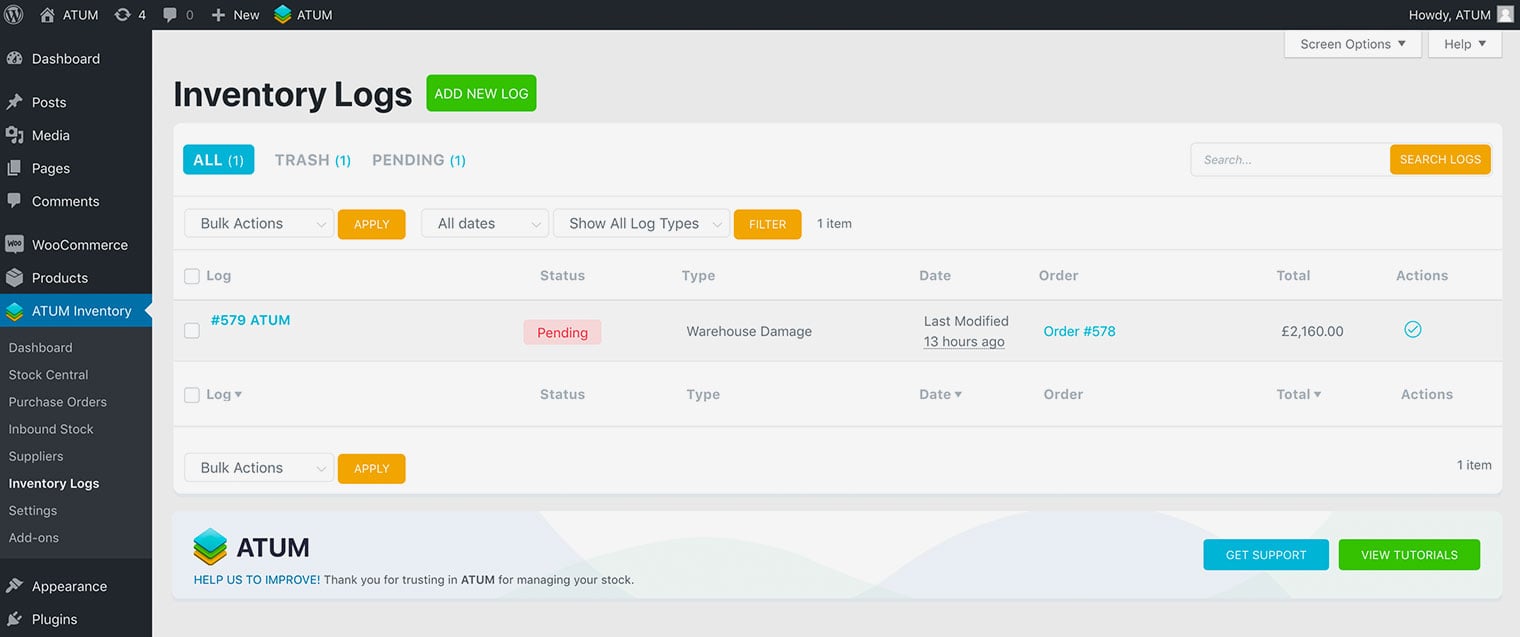Open the ATUM Inventory Dashboard submenu item
Image resolution: width=1520 pixels, height=637 pixels.
coord(40,348)
